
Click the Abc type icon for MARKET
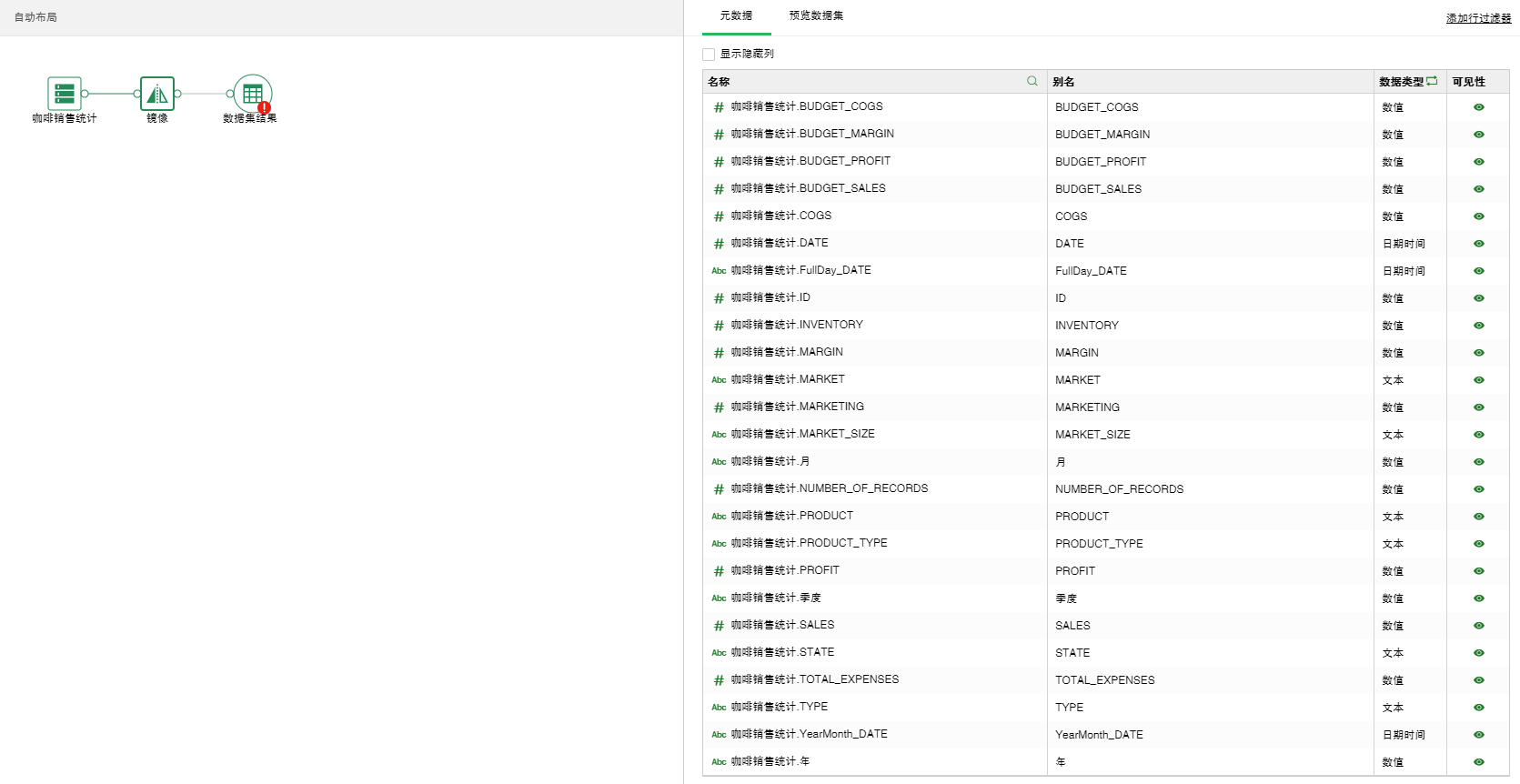[719, 380]
